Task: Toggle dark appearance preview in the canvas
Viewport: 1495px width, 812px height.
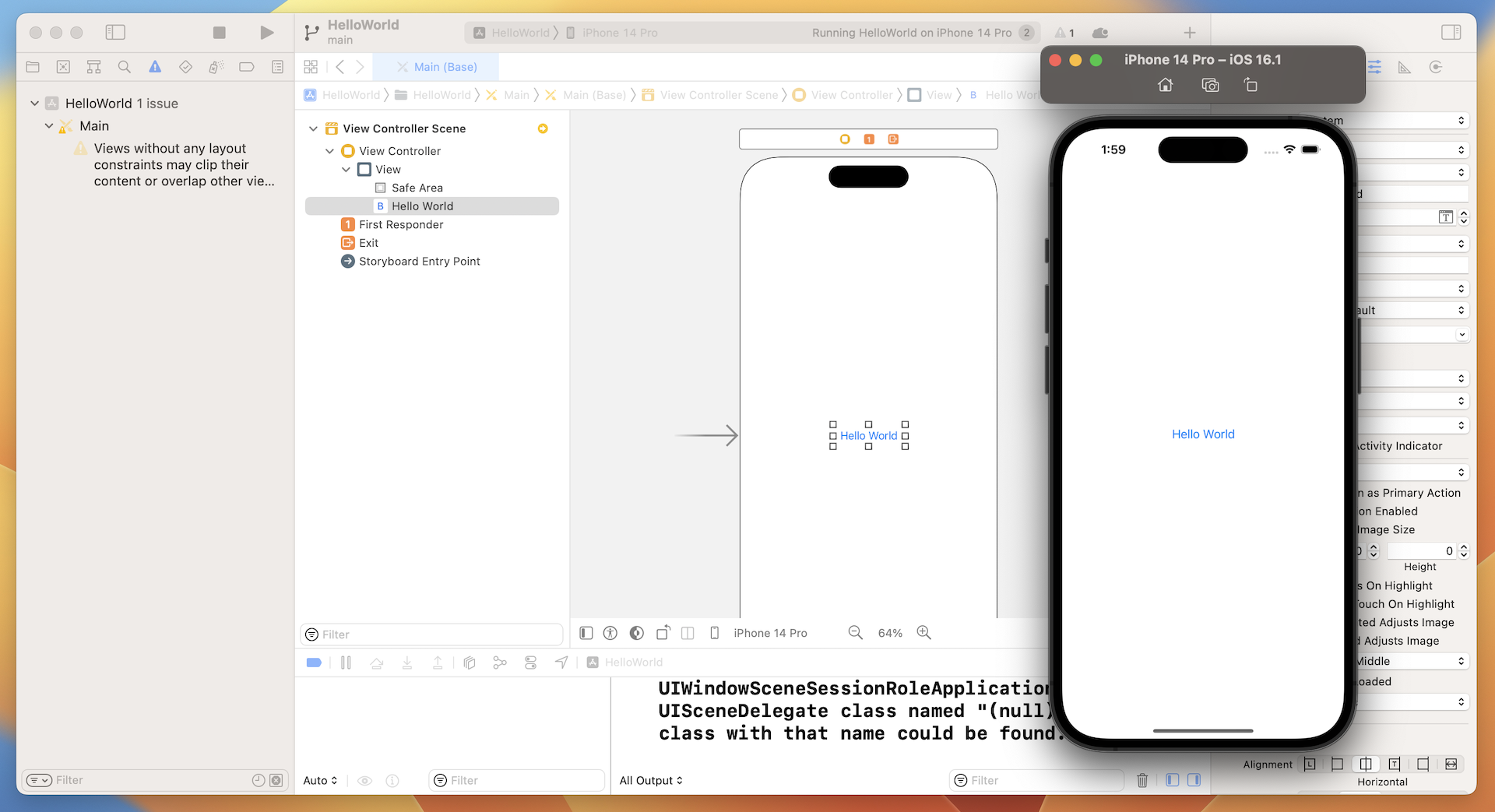Action: 636,633
